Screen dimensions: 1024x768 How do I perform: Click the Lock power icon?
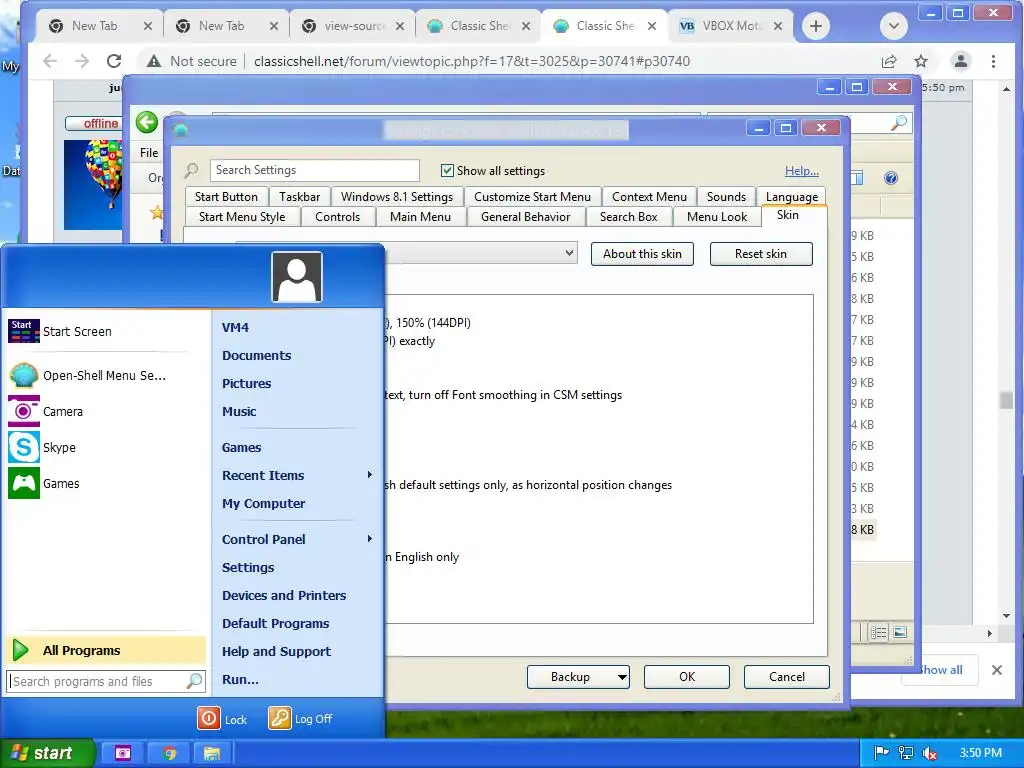[209, 718]
